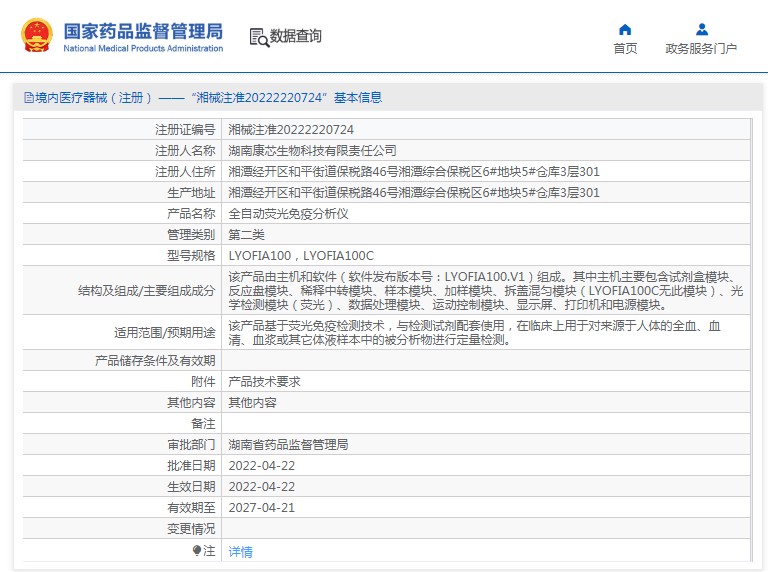
Task: Click the national emblem logo
Action: tap(37, 35)
